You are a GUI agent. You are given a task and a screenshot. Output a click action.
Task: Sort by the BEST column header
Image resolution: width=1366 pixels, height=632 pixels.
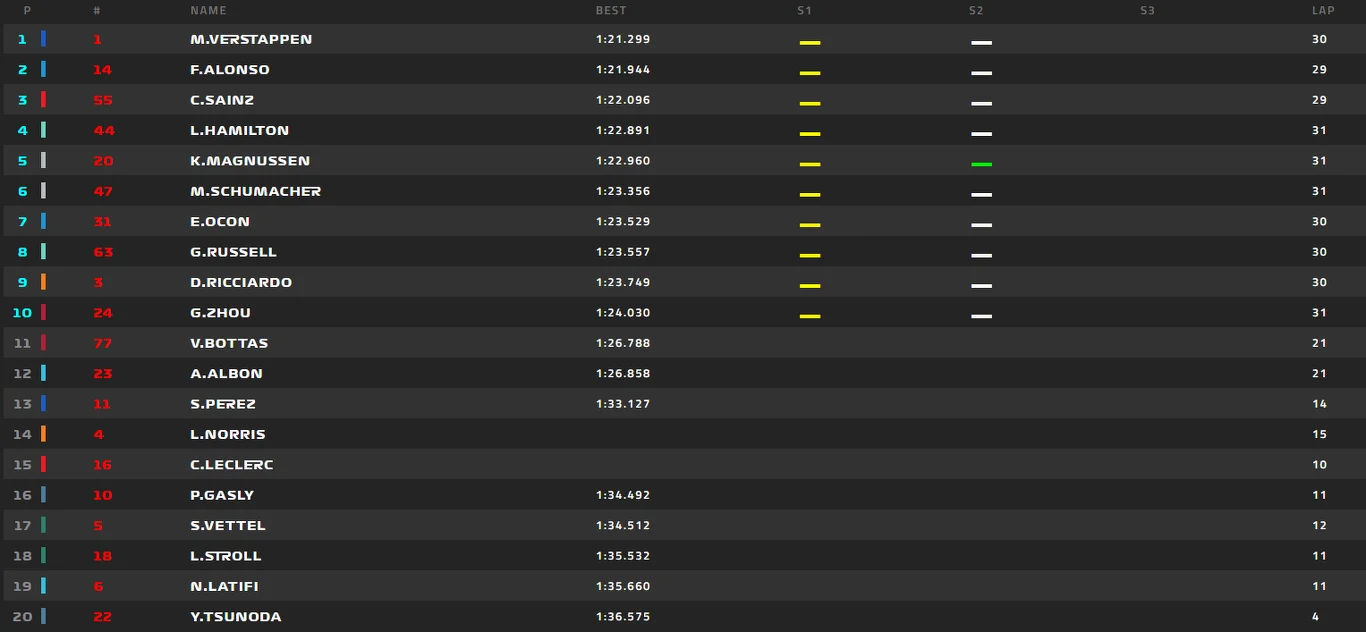611,11
